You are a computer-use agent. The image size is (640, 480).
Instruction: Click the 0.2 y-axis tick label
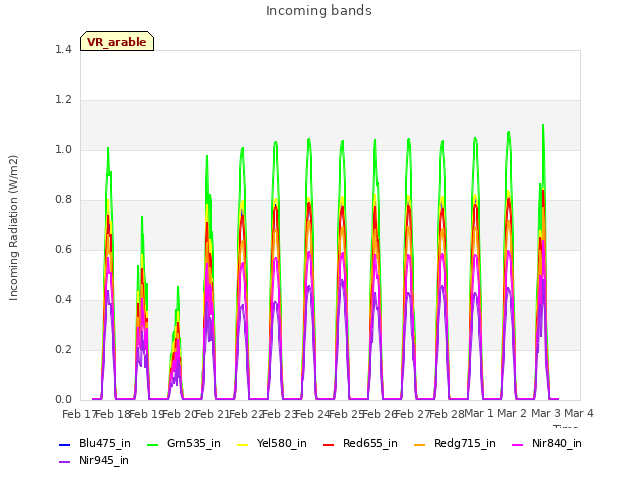pyautogui.click(x=63, y=349)
